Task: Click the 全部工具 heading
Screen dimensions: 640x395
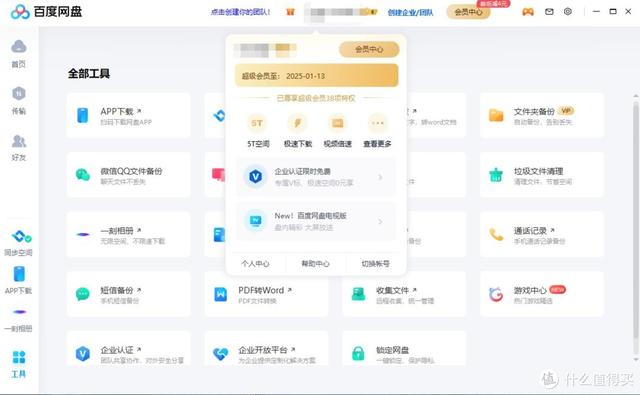Action: pos(89,73)
